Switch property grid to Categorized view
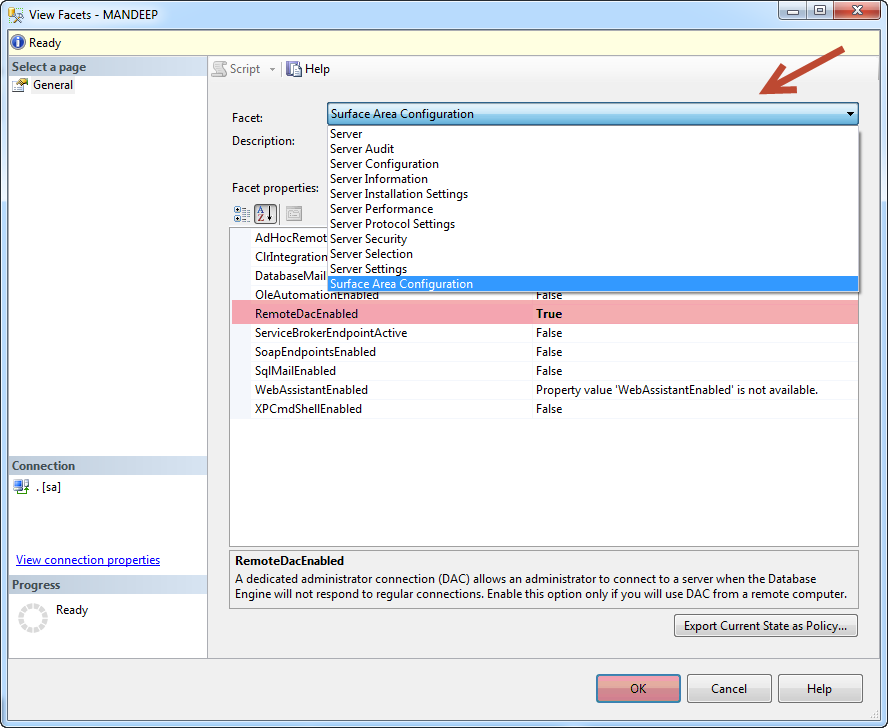Image resolution: width=888 pixels, height=728 pixels. click(242, 214)
